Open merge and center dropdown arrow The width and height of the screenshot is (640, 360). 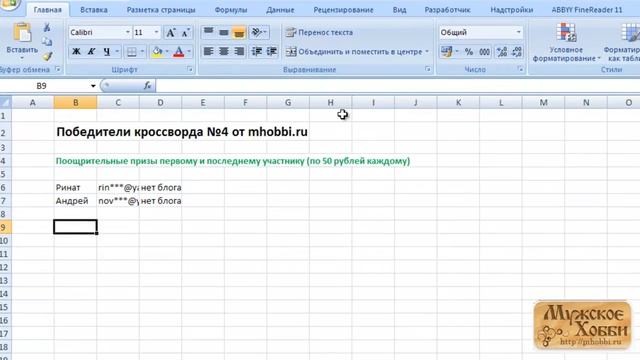(x=427, y=52)
